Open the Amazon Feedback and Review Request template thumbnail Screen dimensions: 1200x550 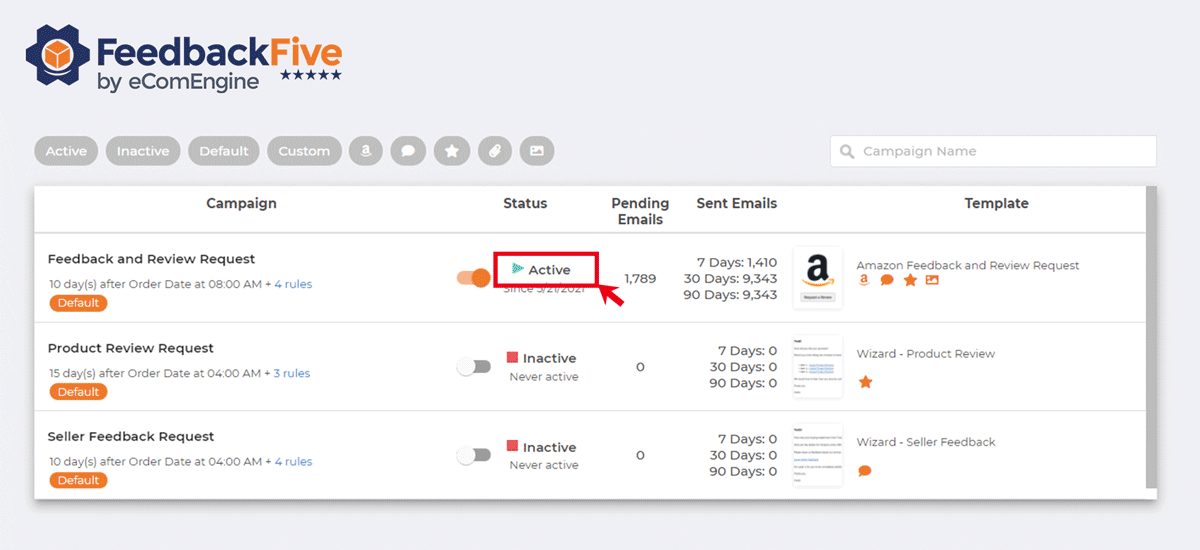tap(817, 278)
